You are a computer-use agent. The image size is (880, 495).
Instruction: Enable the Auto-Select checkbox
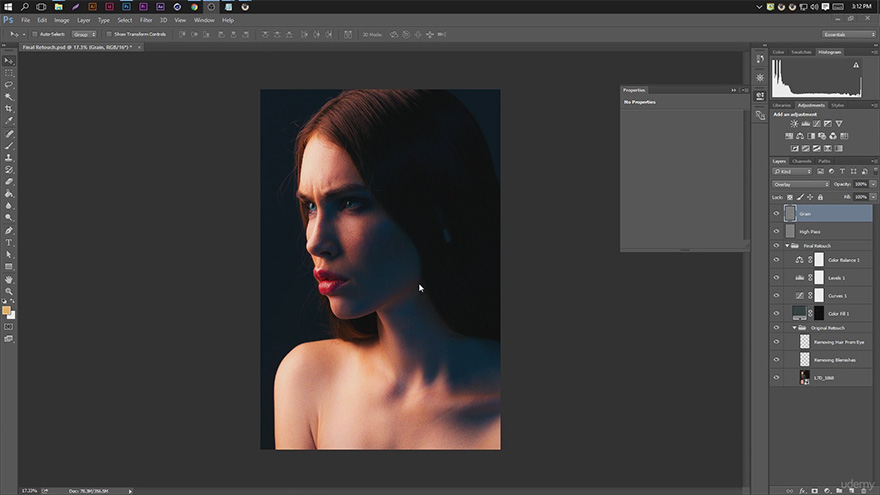pyautogui.click(x=34, y=34)
